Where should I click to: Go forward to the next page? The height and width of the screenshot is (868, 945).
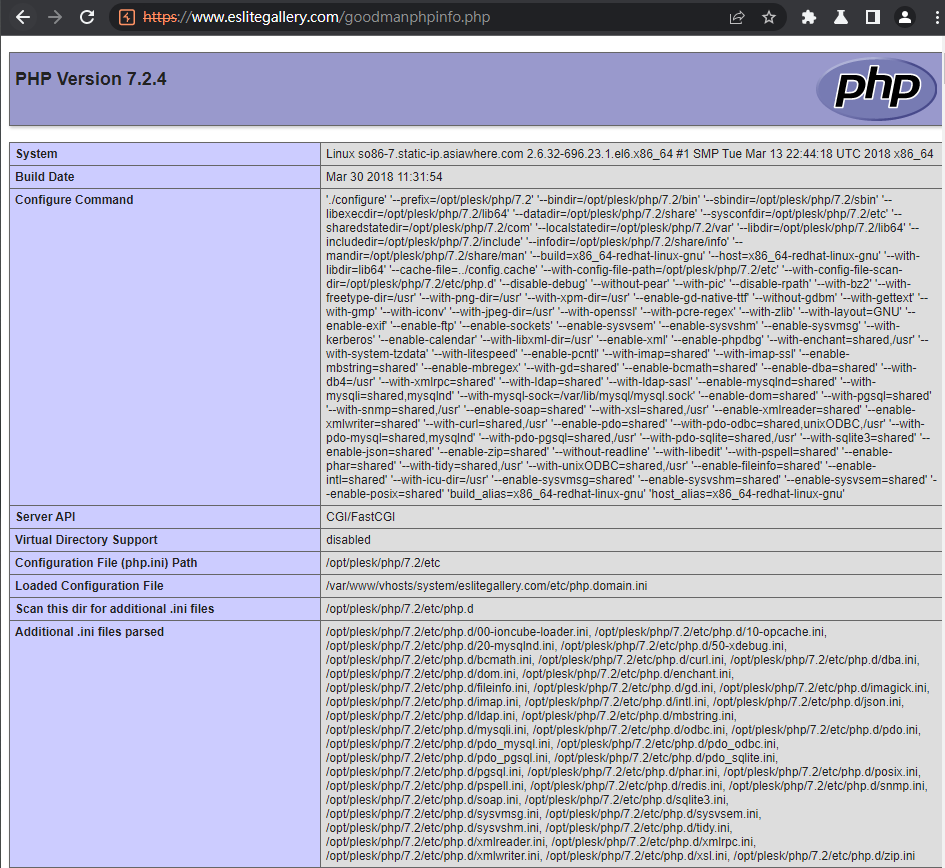pyautogui.click(x=55, y=17)
